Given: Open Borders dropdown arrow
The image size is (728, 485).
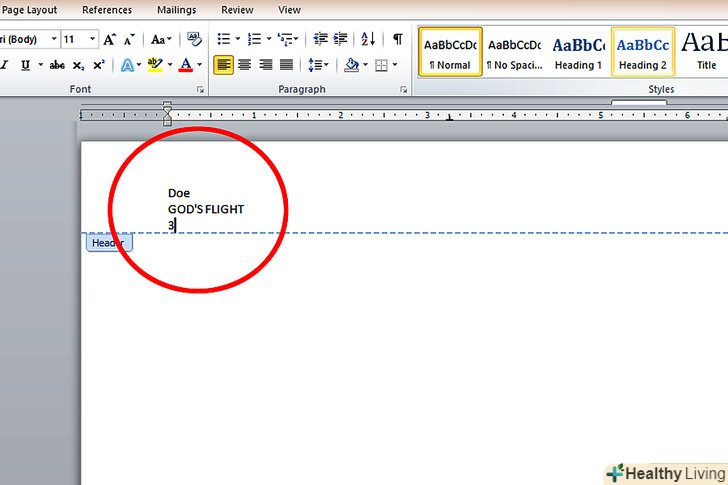Looking at the screenshot, I should coord(395,65).
